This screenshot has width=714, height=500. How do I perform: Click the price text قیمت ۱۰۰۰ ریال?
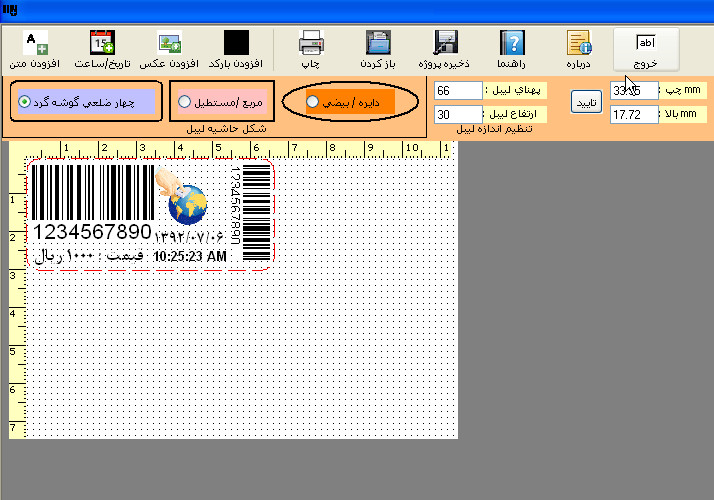(89, 256)
